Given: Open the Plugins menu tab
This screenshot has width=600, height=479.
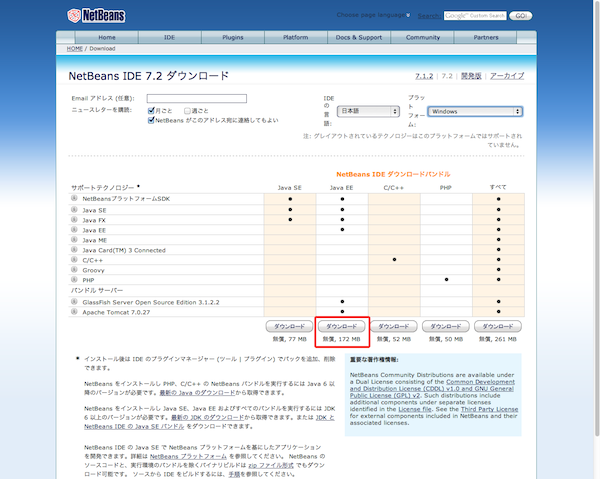Looking at the screenshot, I should [x=233, y=37].
